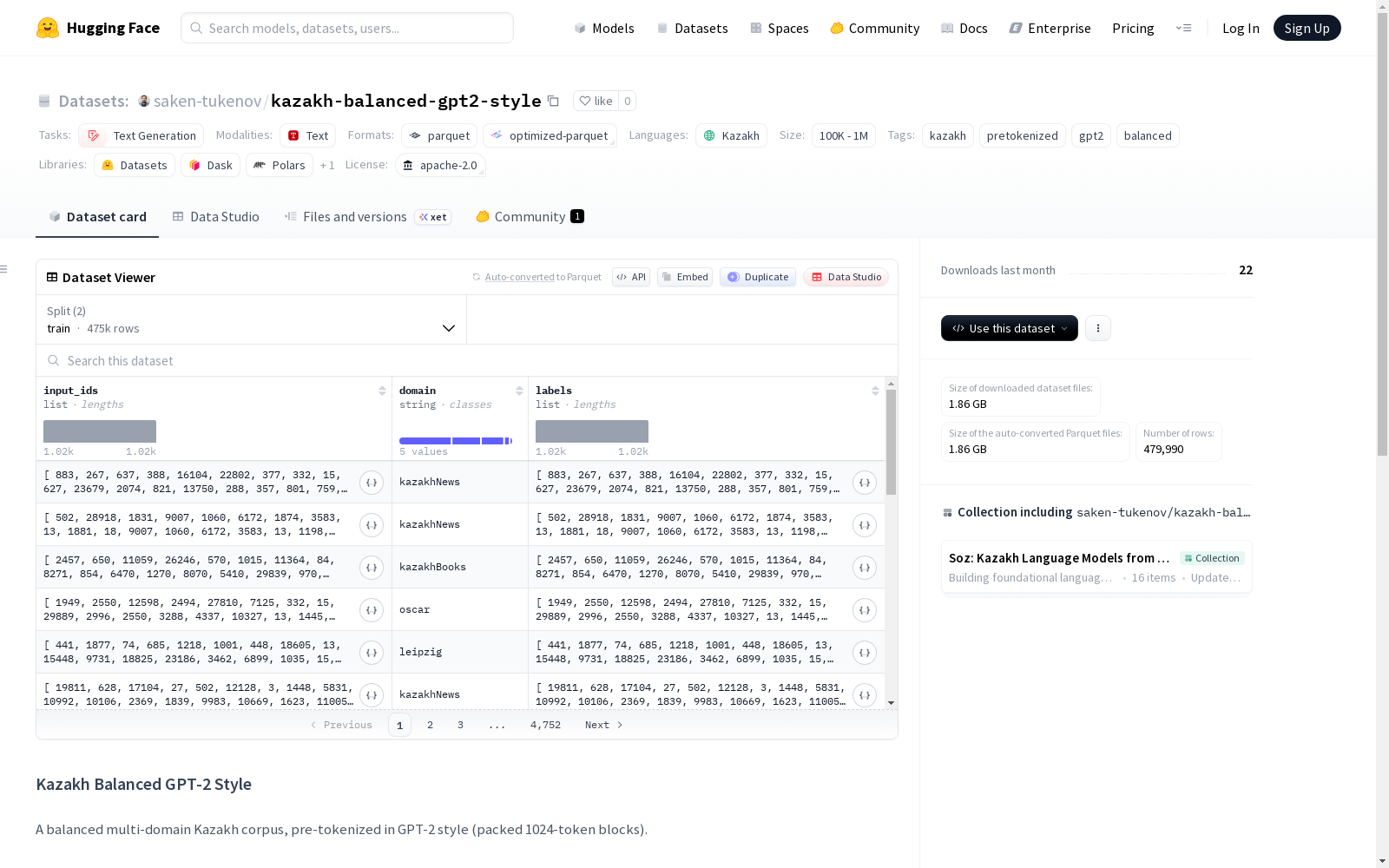
Task: Click the Duplicate button
Action: pyautogui.click(x=758, y=277)
